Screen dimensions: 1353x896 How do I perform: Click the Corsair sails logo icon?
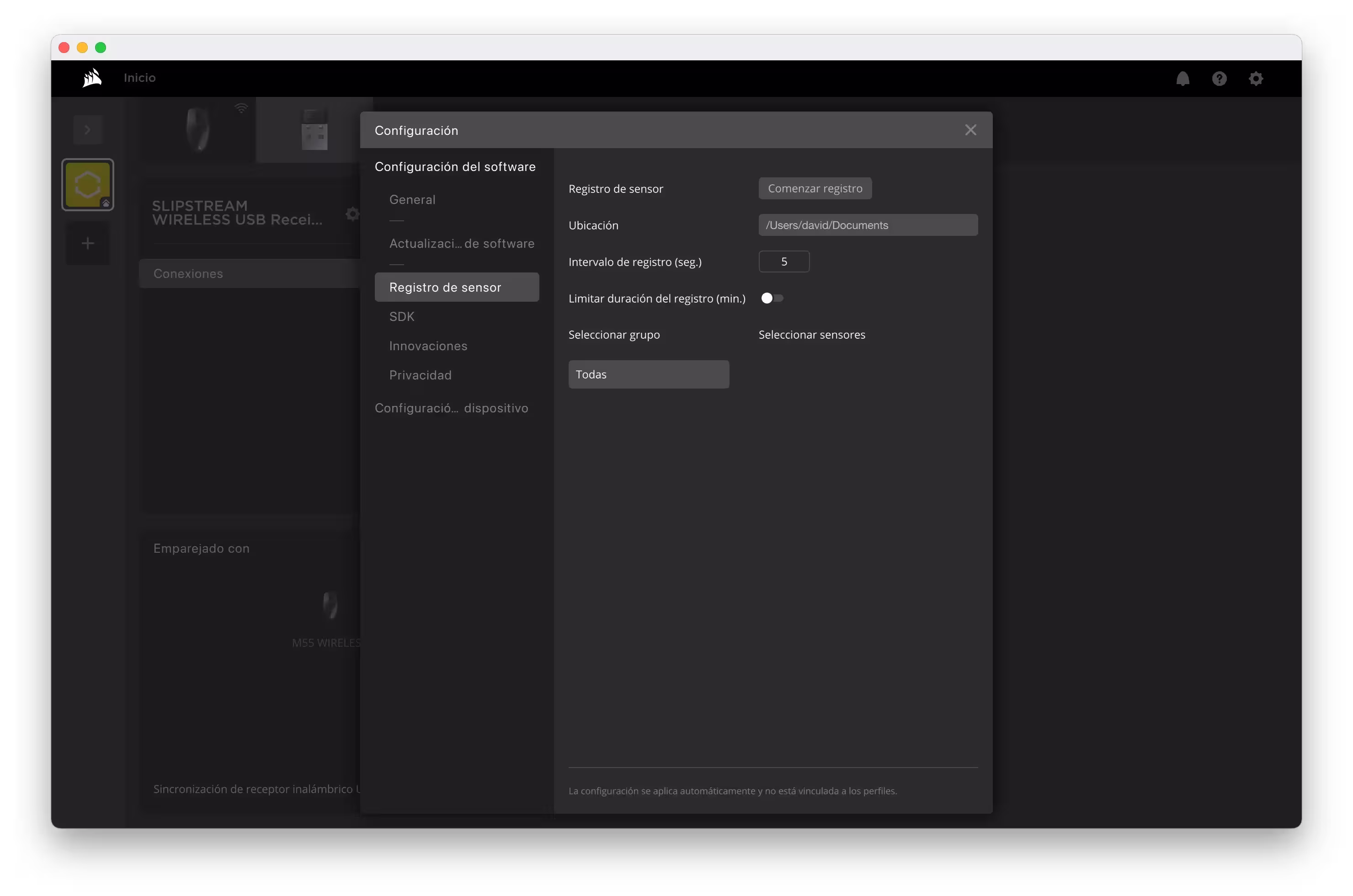(92, 78)
